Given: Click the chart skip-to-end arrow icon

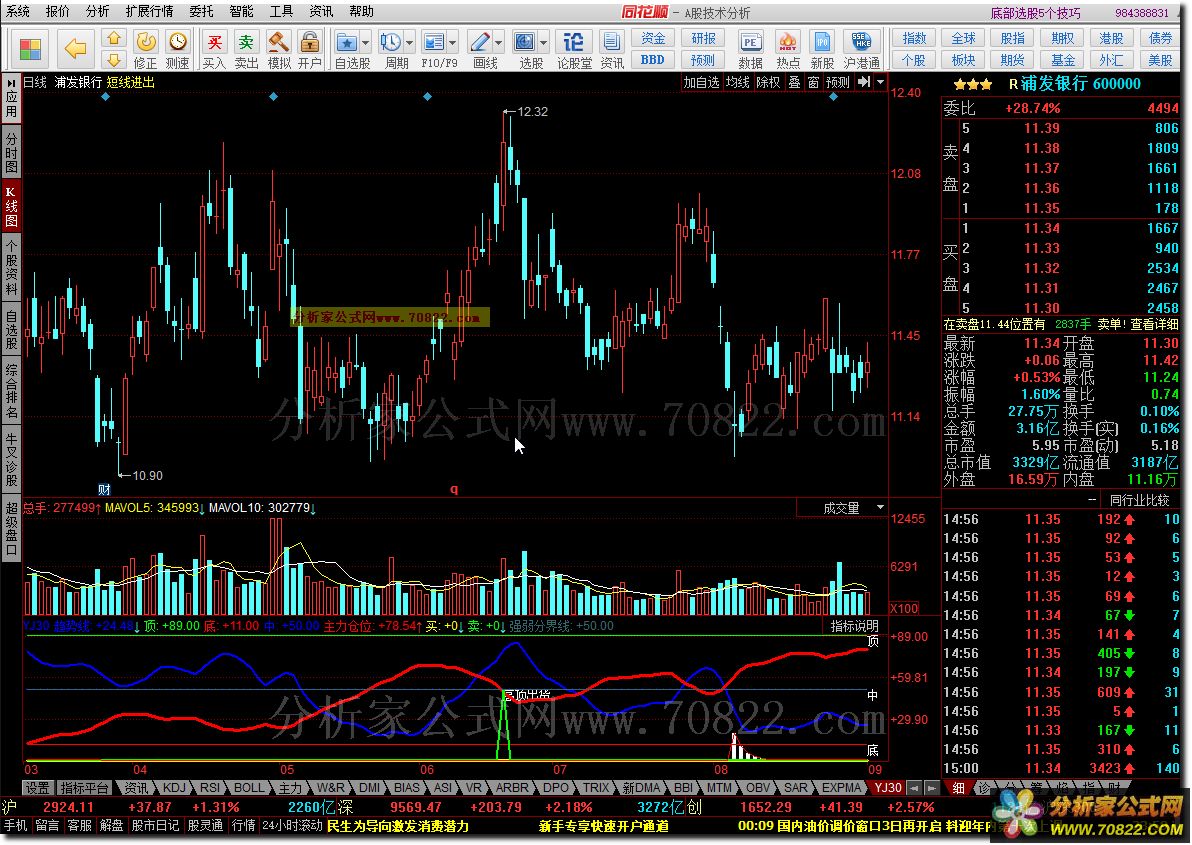Looking at the screenshot, I should [864, 82].
